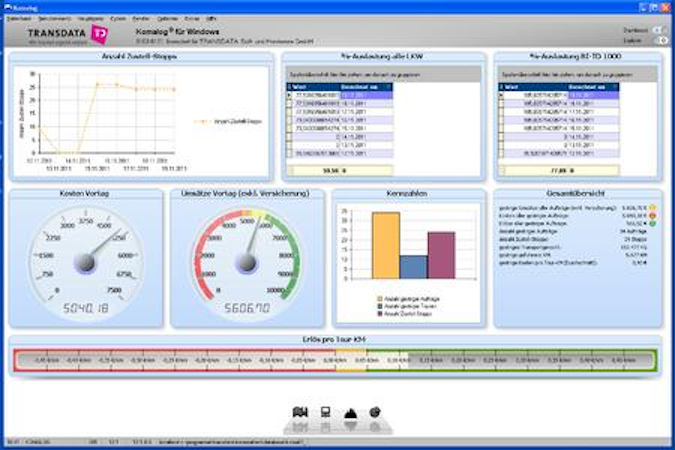Open the Datenbank menu

pos(19,19)
